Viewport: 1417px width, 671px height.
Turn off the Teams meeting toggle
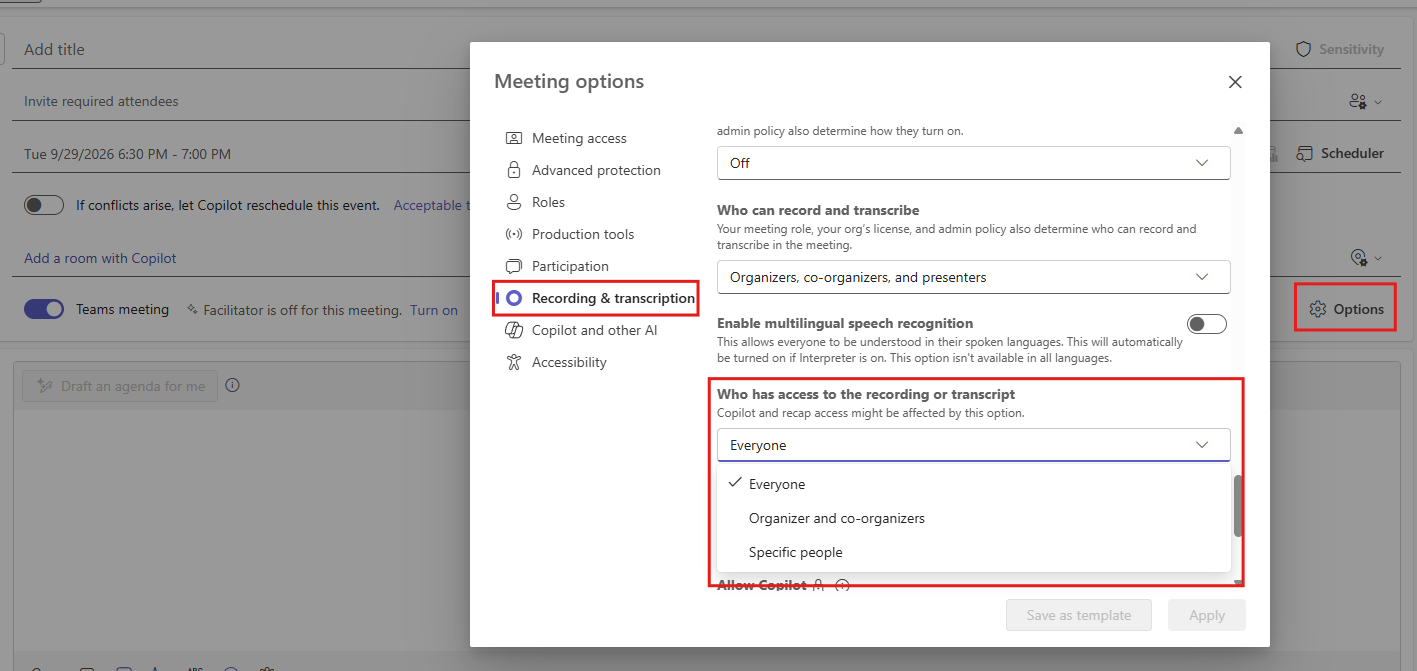tap(44, 310)
